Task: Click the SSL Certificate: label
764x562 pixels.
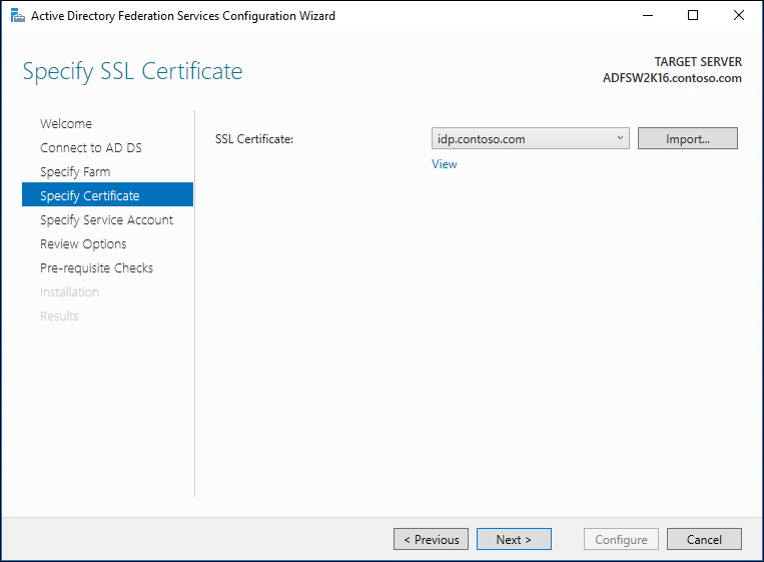Action: point(254,139)
